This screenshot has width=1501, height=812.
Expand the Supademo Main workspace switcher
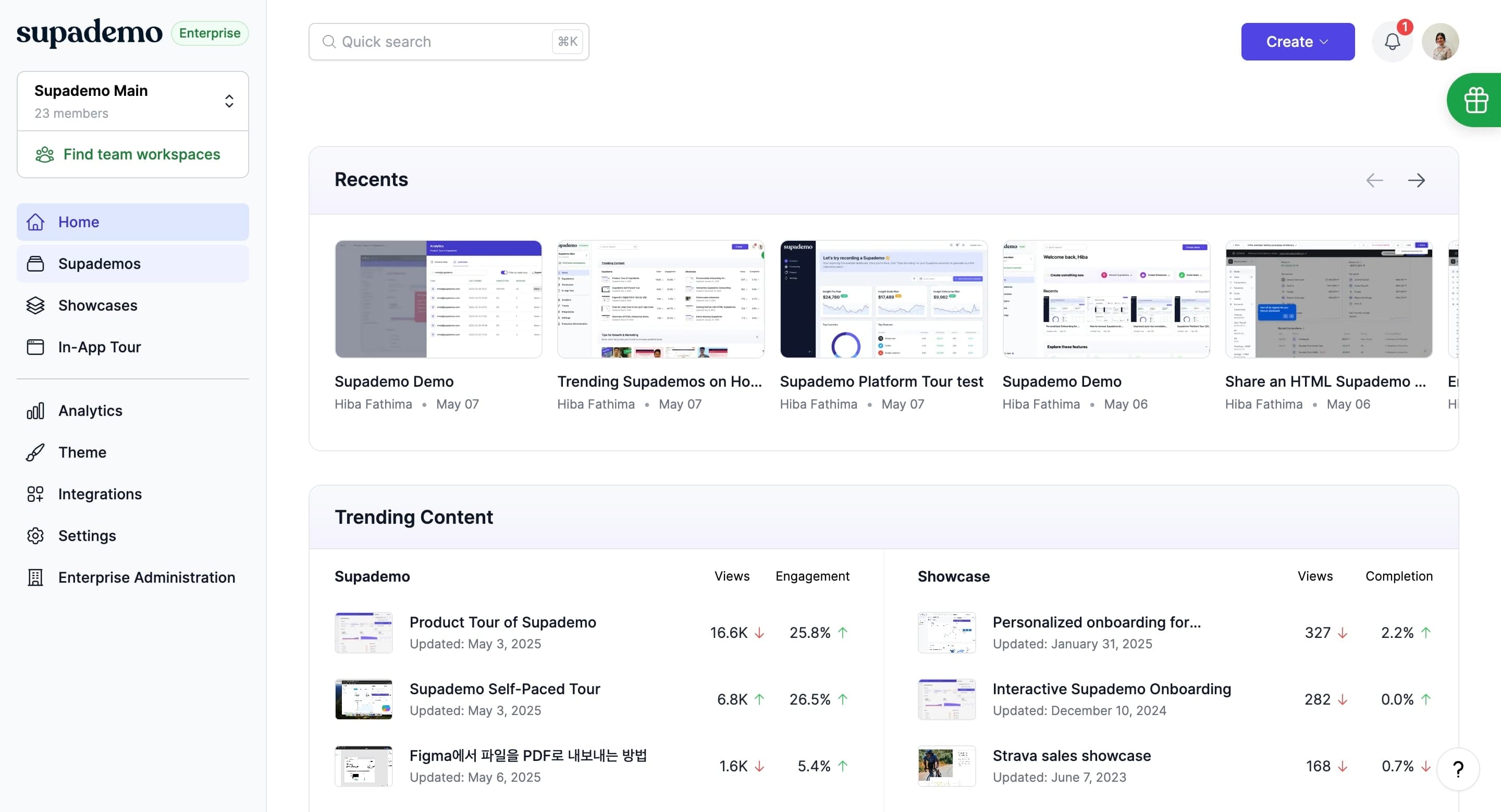pos(133,101)
